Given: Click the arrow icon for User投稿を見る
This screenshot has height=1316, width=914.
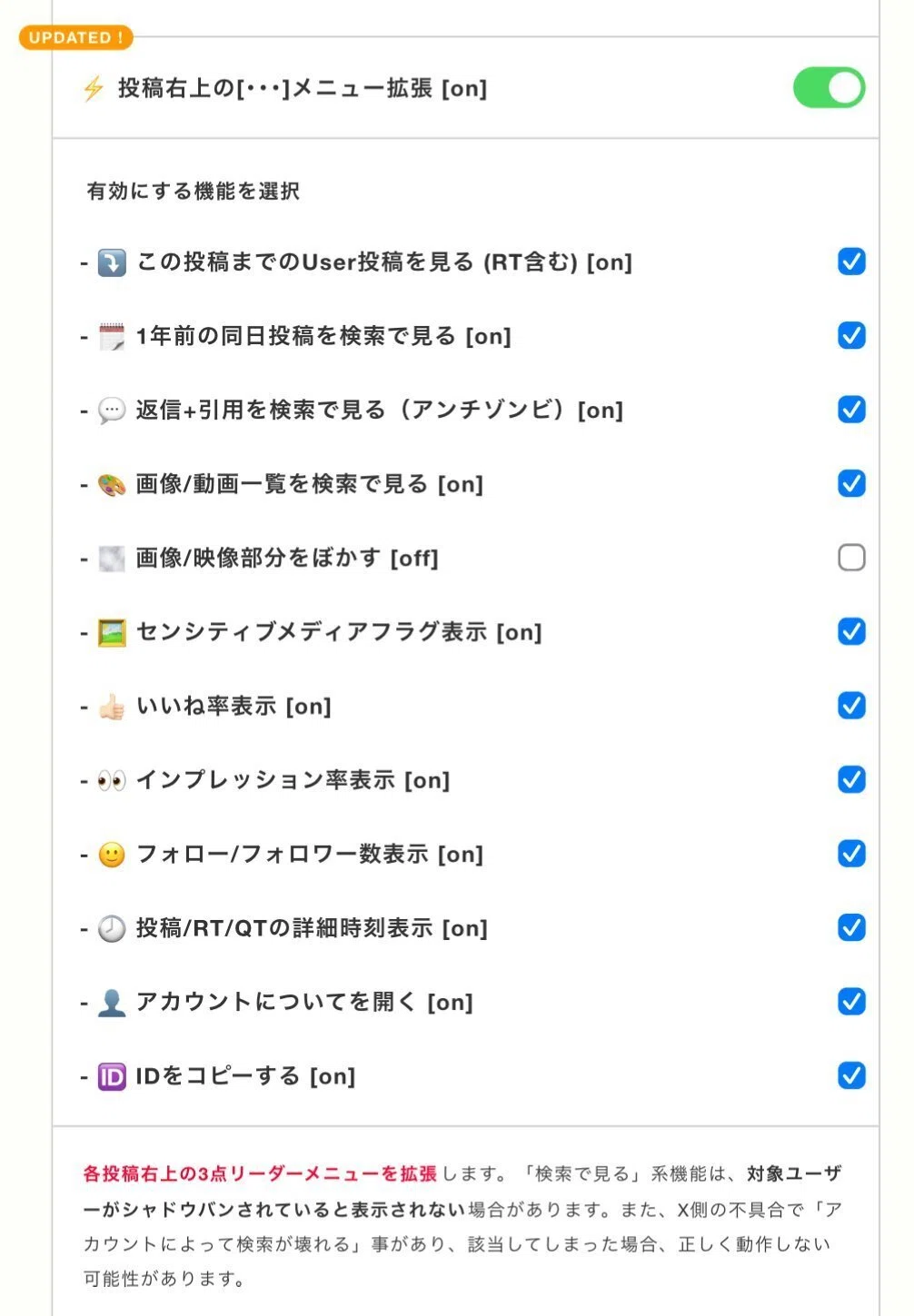Looking at the screenshot, I should tap(112, 262).
